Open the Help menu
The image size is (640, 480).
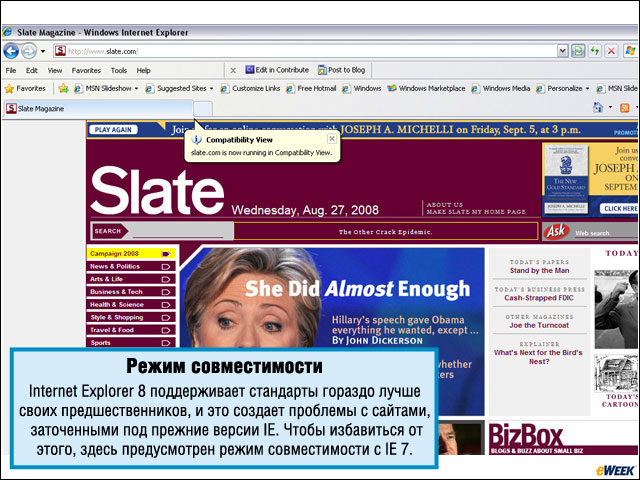[x=143, y=70]
